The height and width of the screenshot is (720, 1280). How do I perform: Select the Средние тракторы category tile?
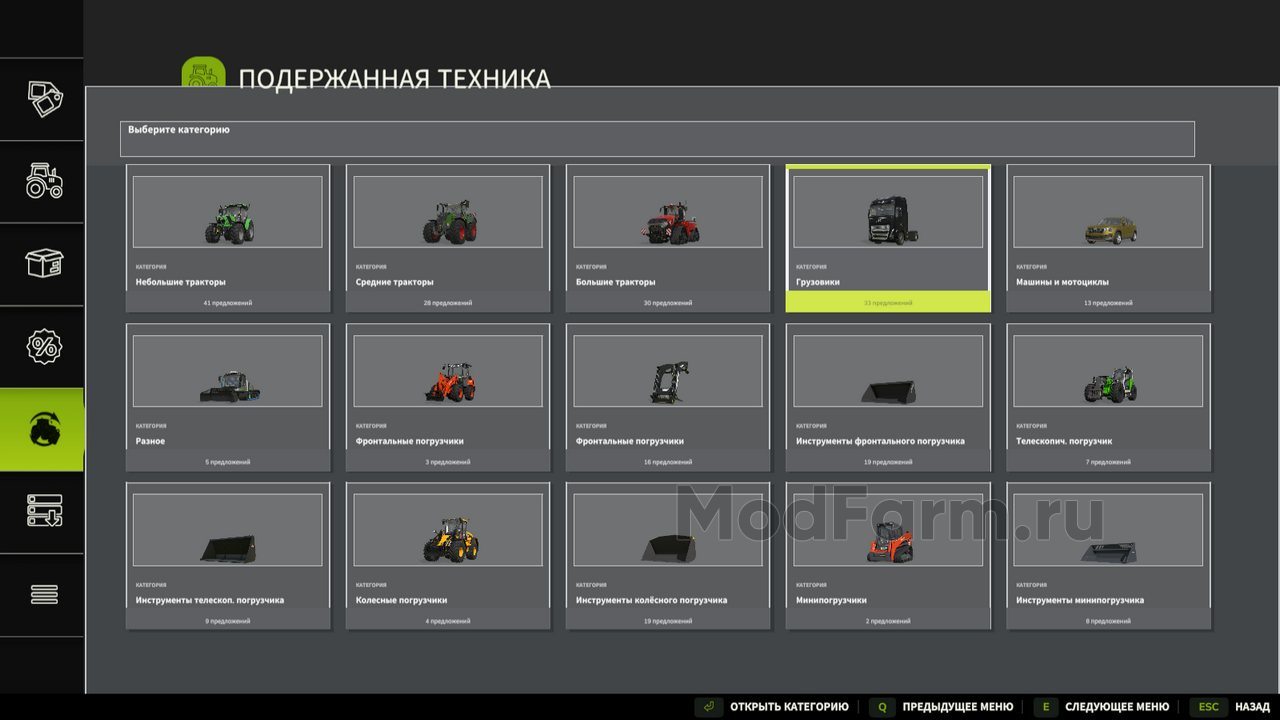(x=448, y=238)
